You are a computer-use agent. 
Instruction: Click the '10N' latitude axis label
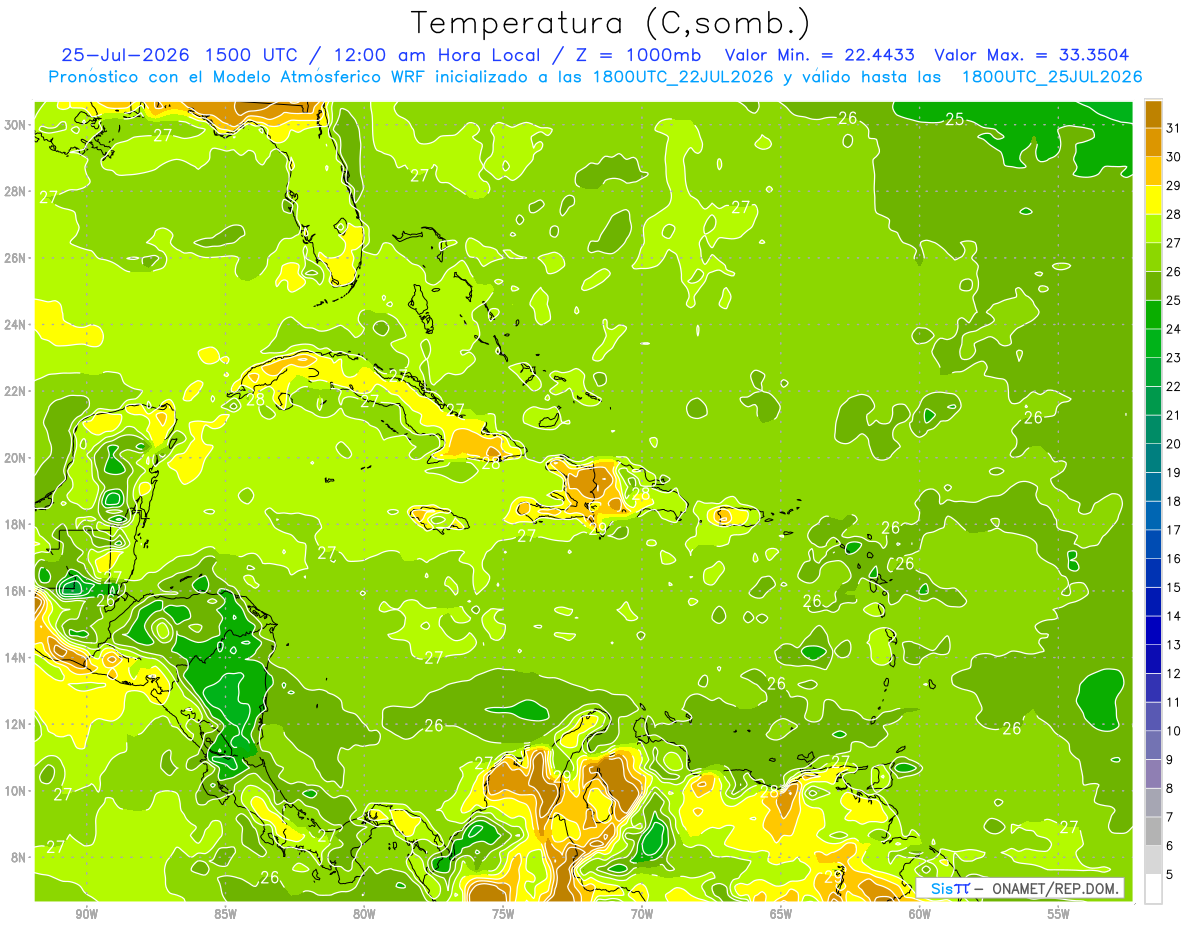coord(14,791)
